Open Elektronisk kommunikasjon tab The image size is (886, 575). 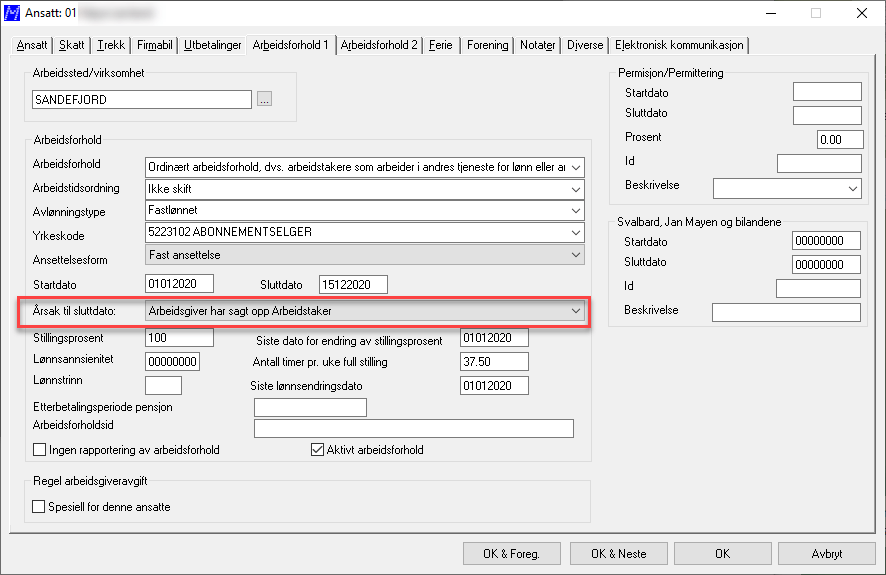tap(679, 45)
